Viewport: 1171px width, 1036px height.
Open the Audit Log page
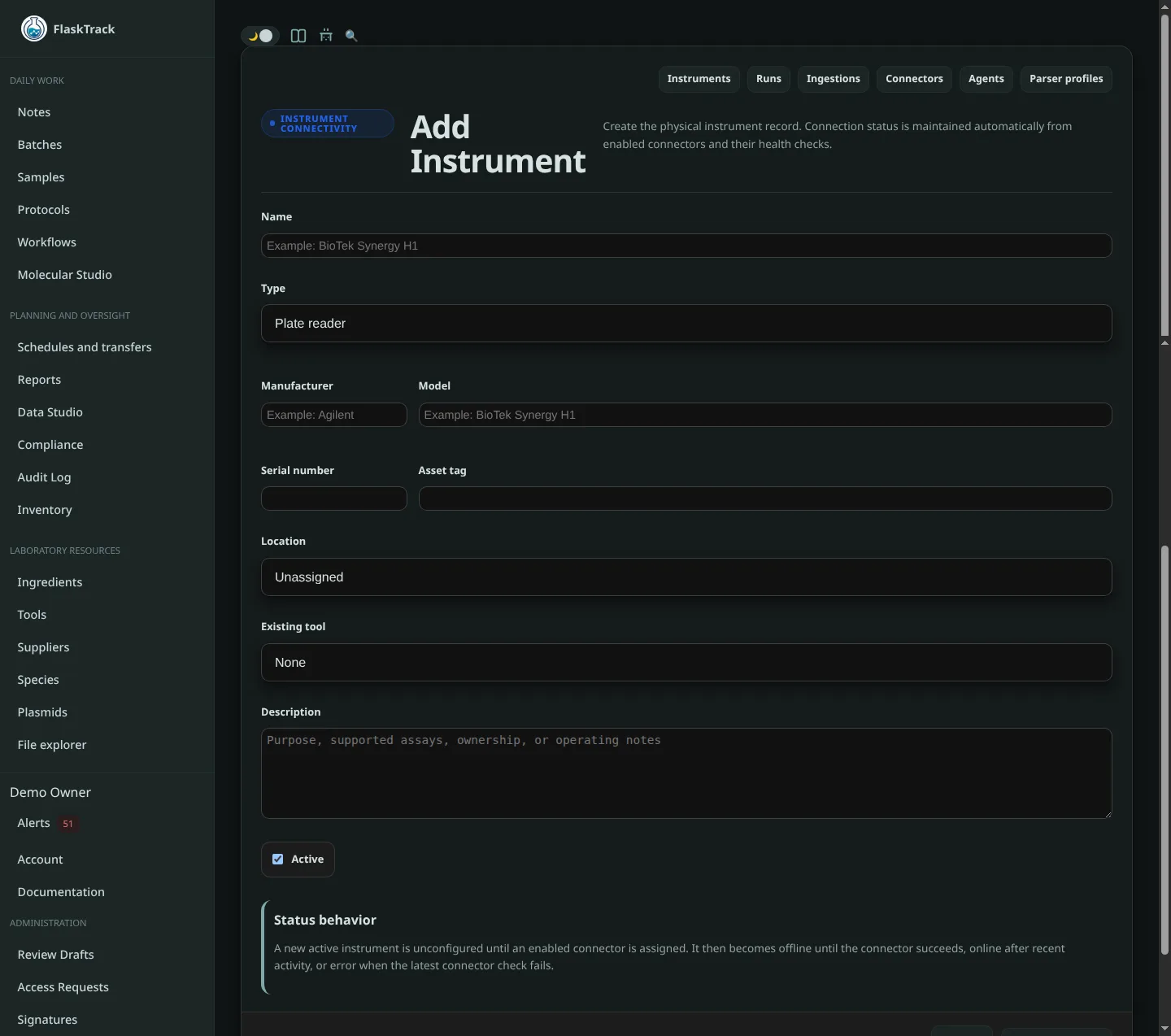(44, 477)
